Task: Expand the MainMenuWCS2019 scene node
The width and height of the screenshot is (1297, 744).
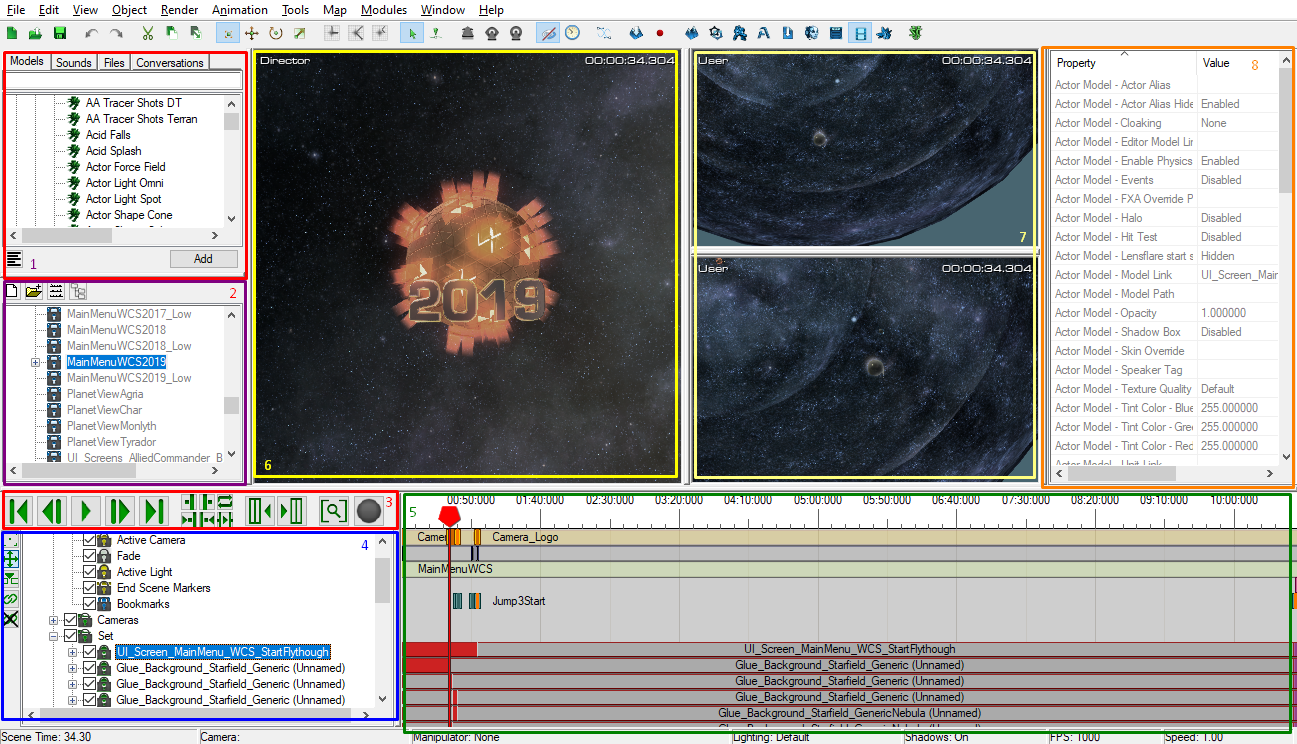Action: coord(36,362)
